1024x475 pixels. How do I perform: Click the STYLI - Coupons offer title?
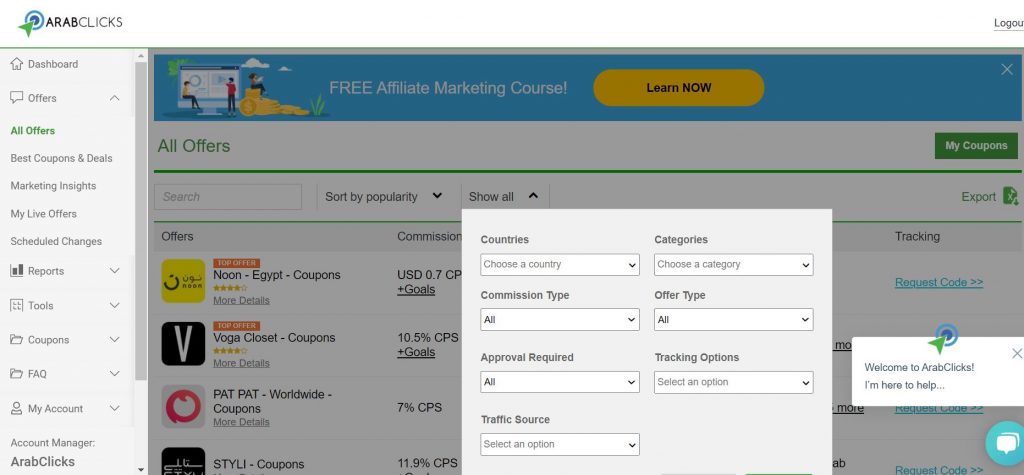coord(259,465)
